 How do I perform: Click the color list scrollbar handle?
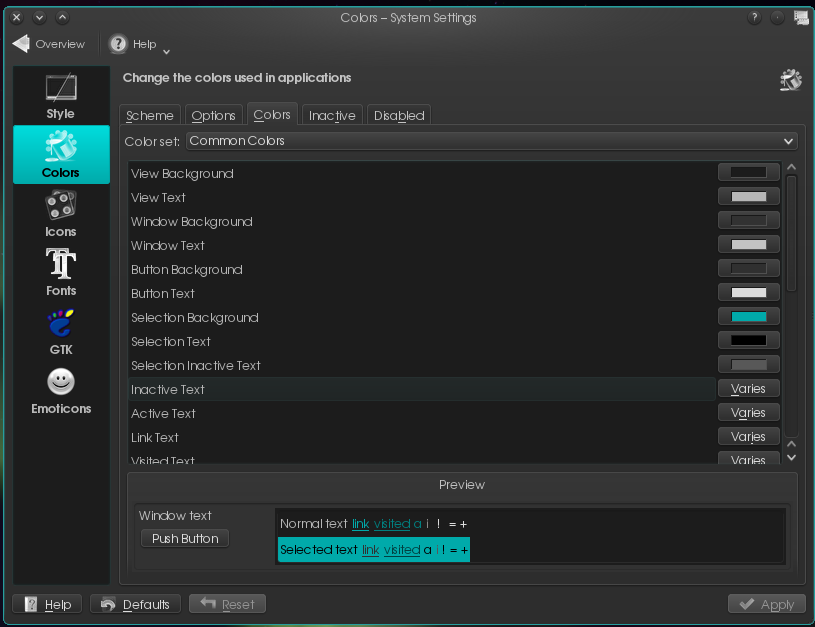coord(791,233)
